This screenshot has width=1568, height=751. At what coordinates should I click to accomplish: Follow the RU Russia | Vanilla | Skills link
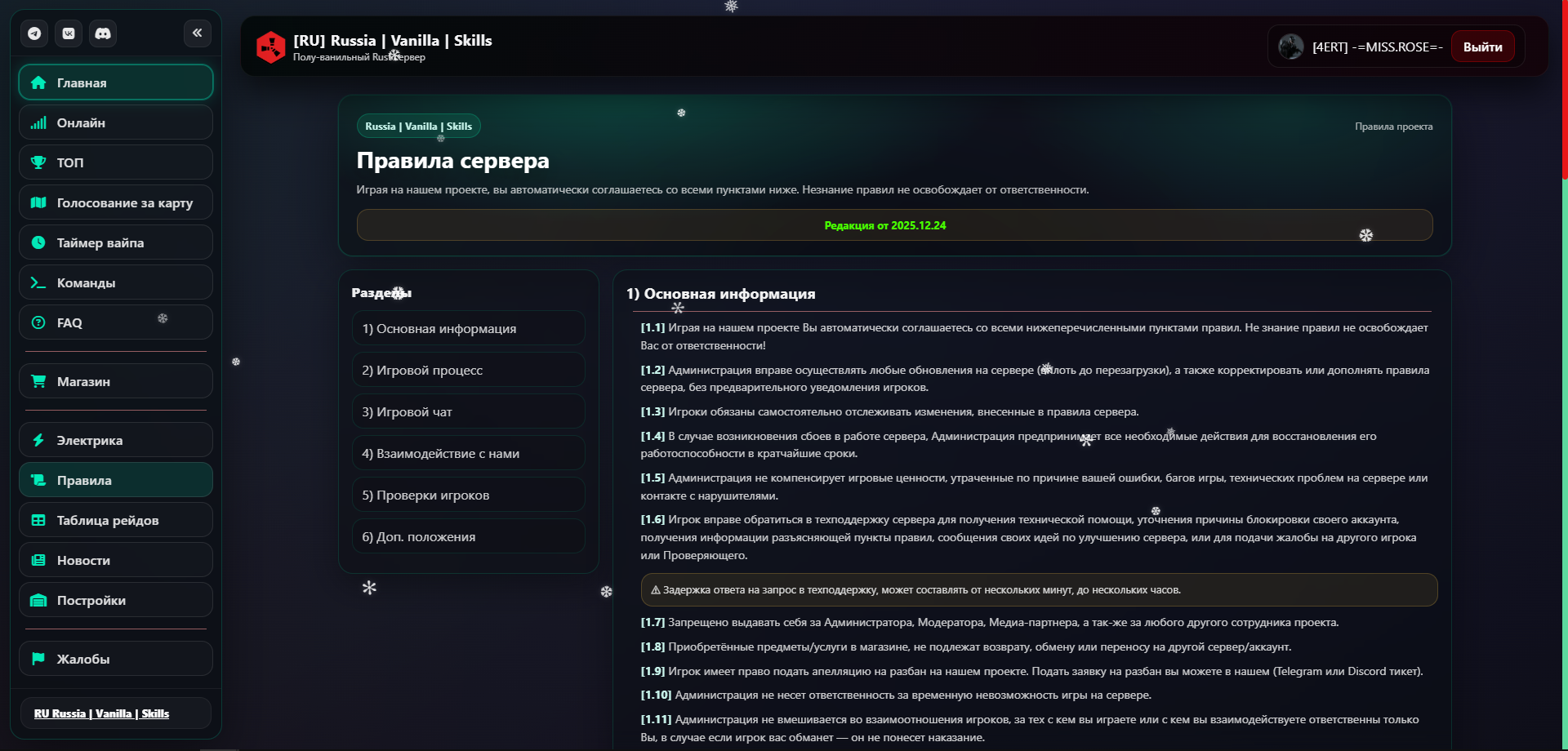[101, 713]
